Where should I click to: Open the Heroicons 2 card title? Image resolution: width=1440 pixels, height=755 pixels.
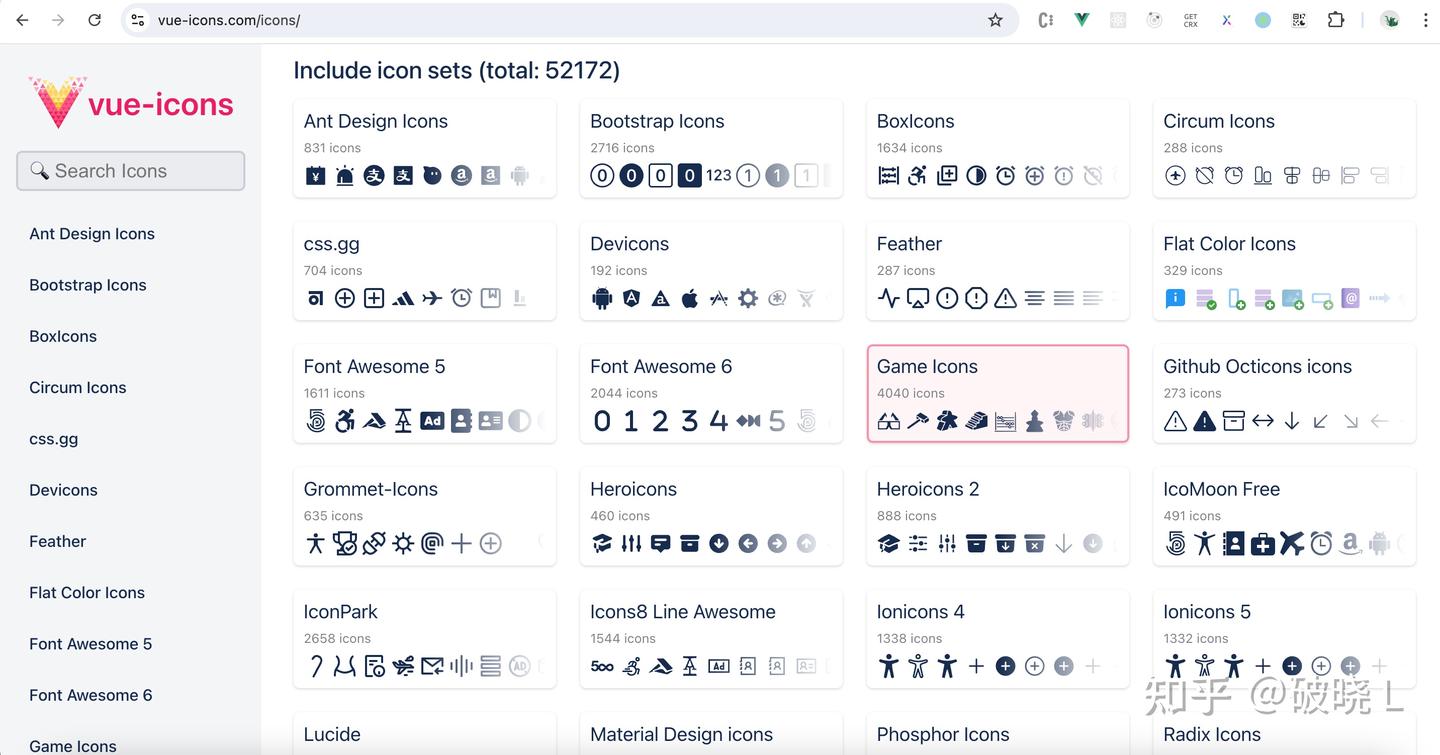pyautogui.click(x=928, y=489)
